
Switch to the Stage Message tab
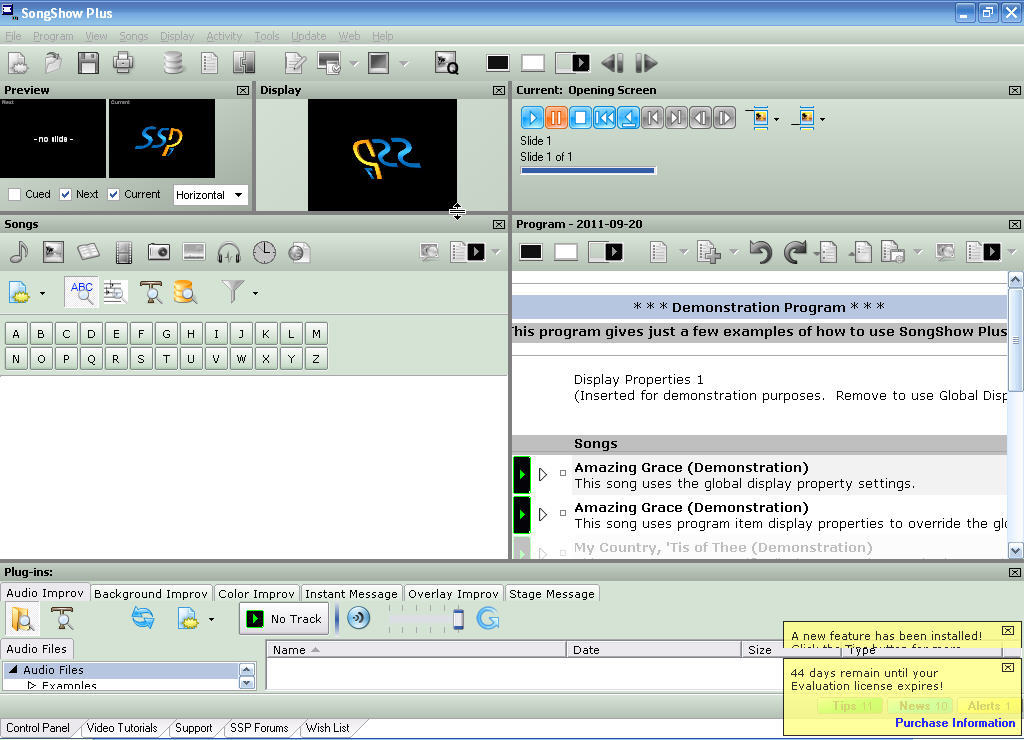552,594
